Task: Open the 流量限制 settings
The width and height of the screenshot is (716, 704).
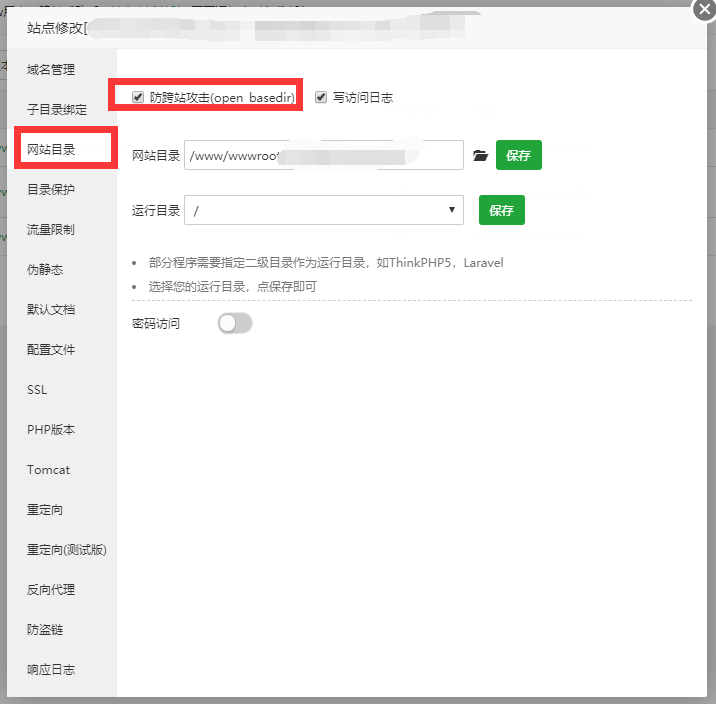Action: point(51,230)
